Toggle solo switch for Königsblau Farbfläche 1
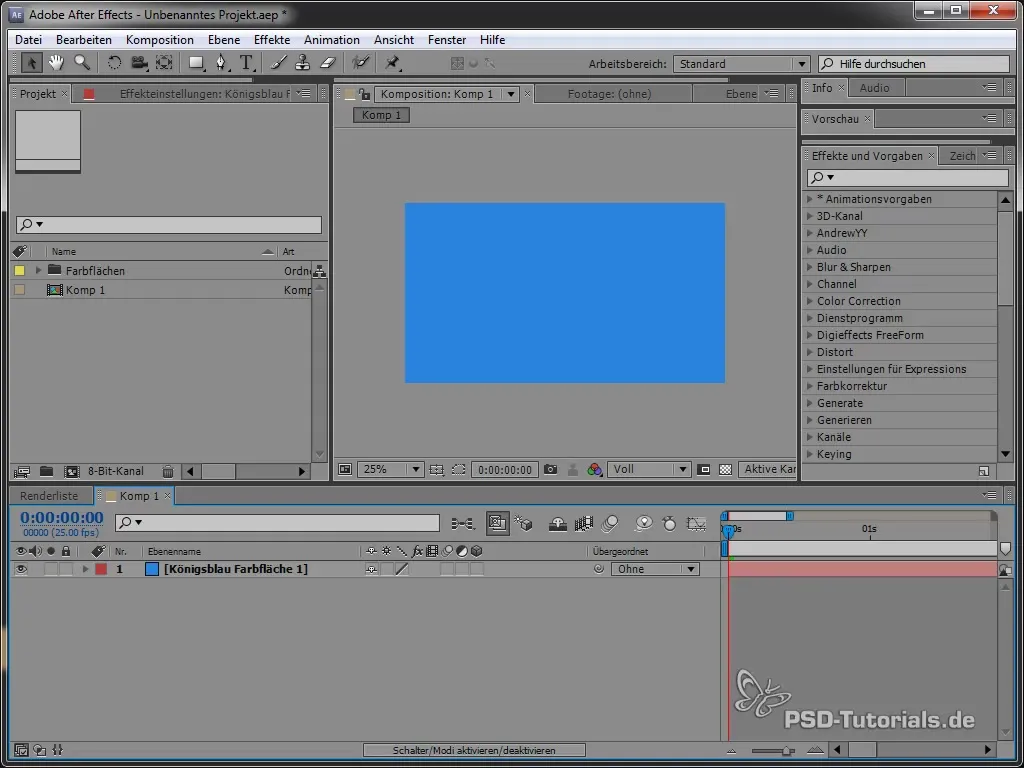The image size is (1024, 768). tap(51, 569)
